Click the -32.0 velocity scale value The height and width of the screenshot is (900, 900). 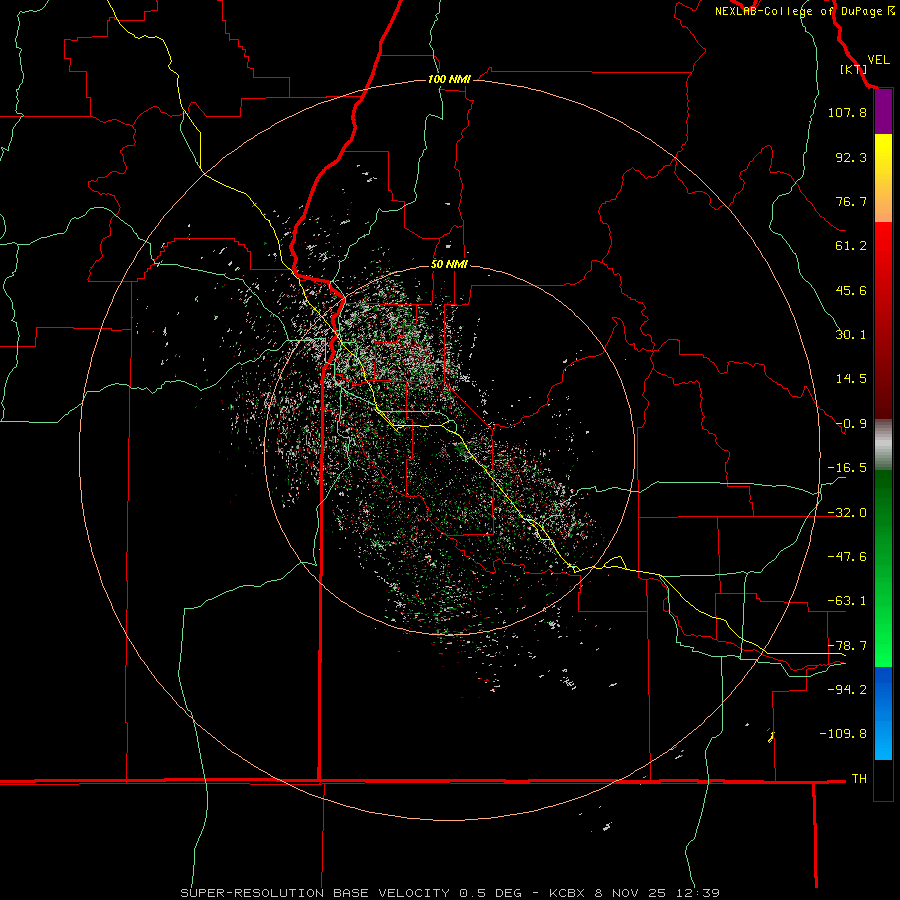tap(847, 513)
